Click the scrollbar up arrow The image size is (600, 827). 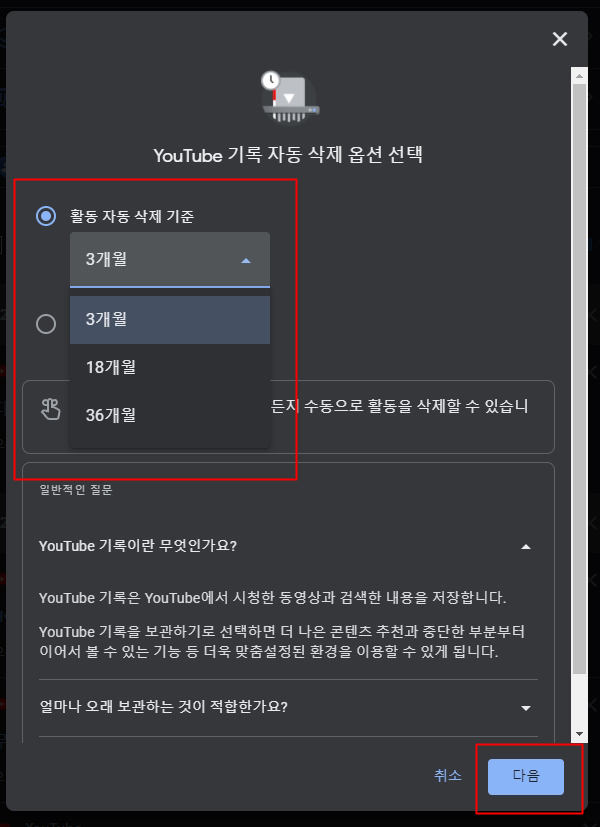579,76
